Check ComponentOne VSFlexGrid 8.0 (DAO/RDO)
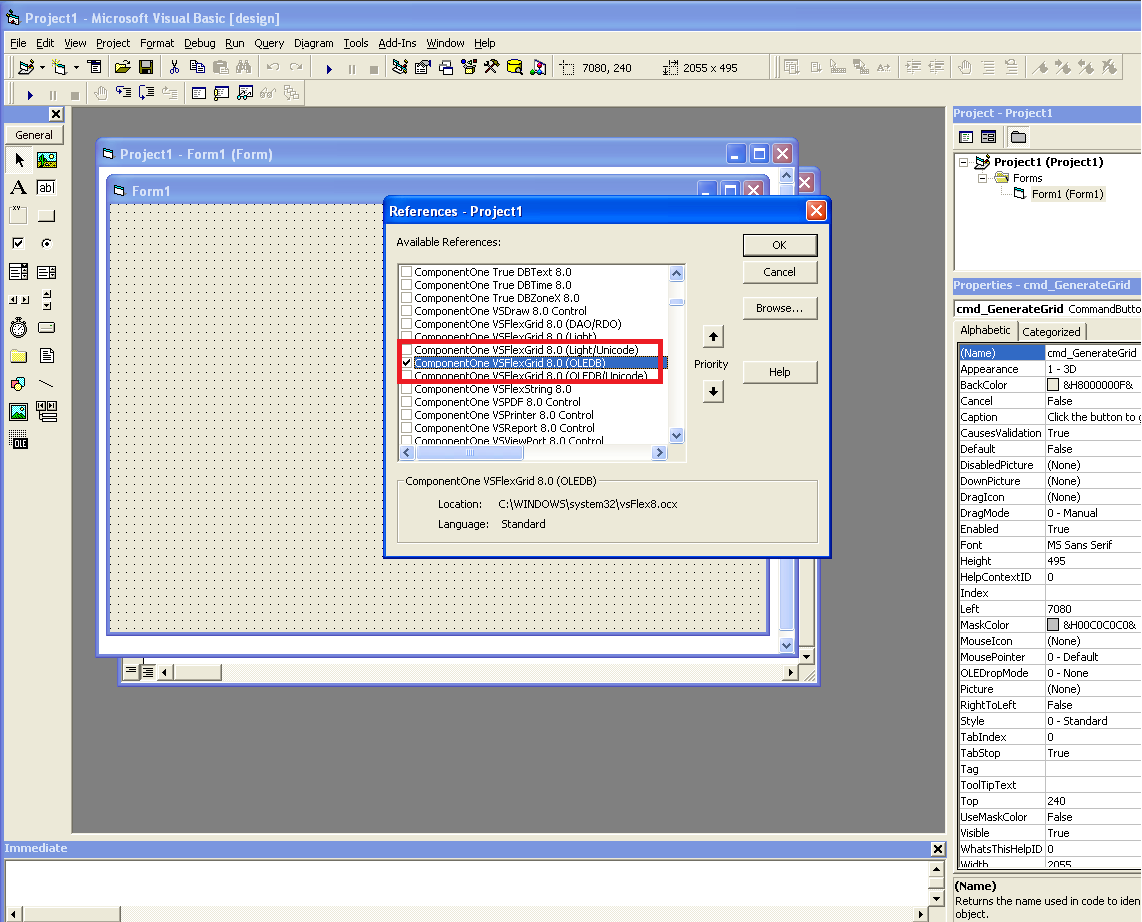The image size is (1142, 922). click(x=406, y=324)
